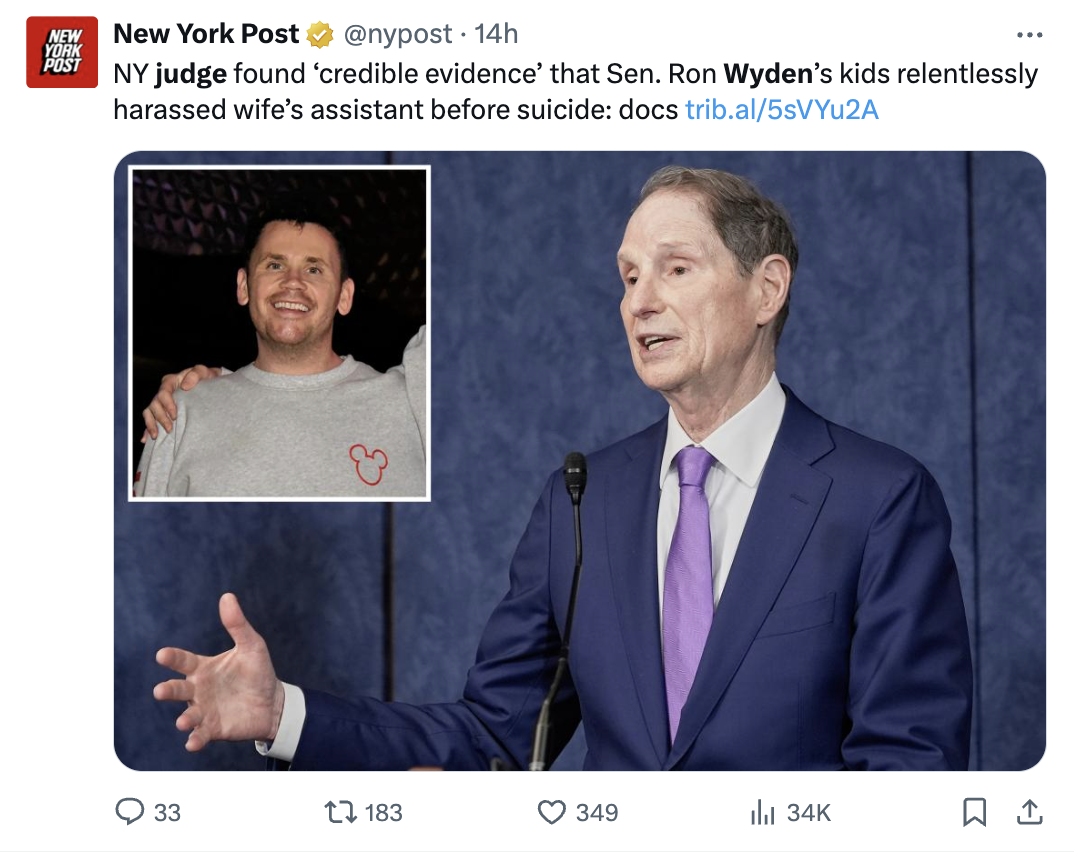Open the inset photo of man in gray sweatshirt
Image resolution: width=1074 pixels, height=852 pixels.
[x=280, y=333]
